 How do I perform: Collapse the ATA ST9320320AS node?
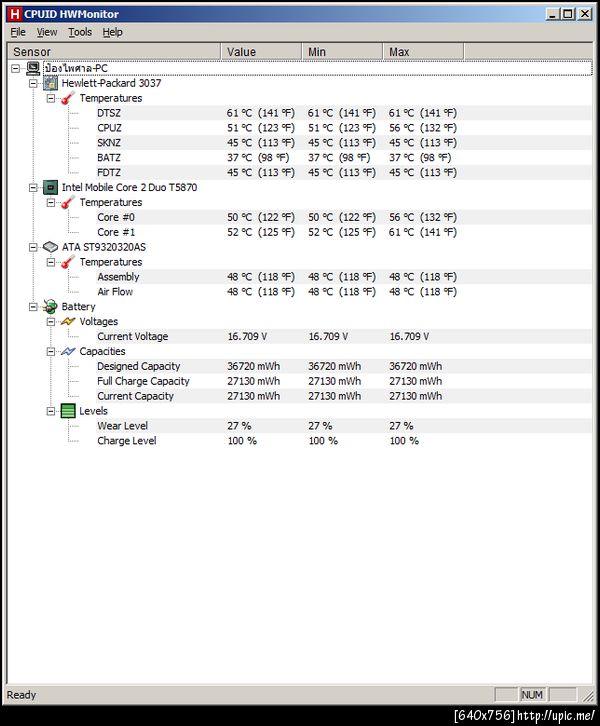33,247
